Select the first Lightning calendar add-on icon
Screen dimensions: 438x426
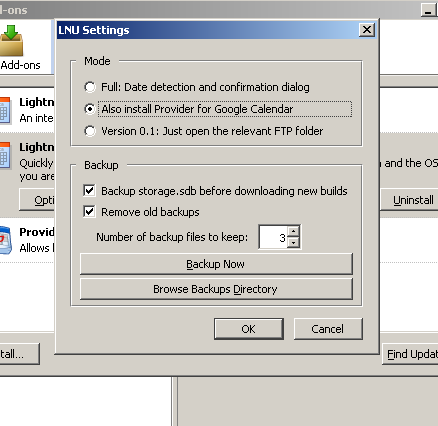(5, 111)
